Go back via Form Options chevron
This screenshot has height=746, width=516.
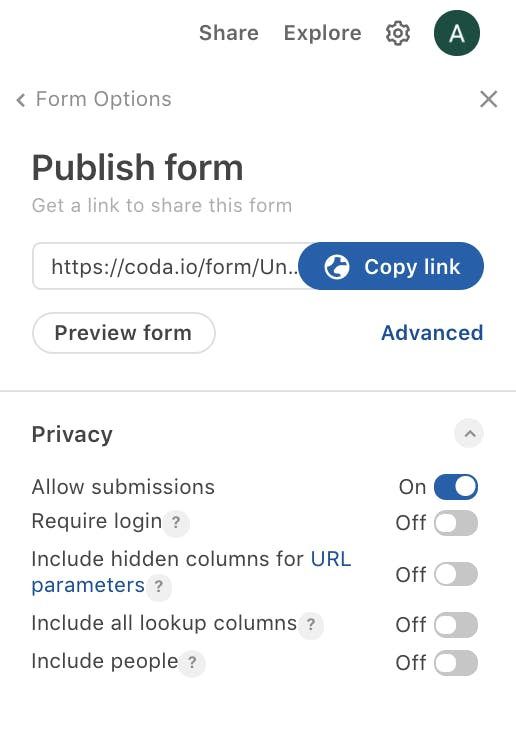pos(20,100)
